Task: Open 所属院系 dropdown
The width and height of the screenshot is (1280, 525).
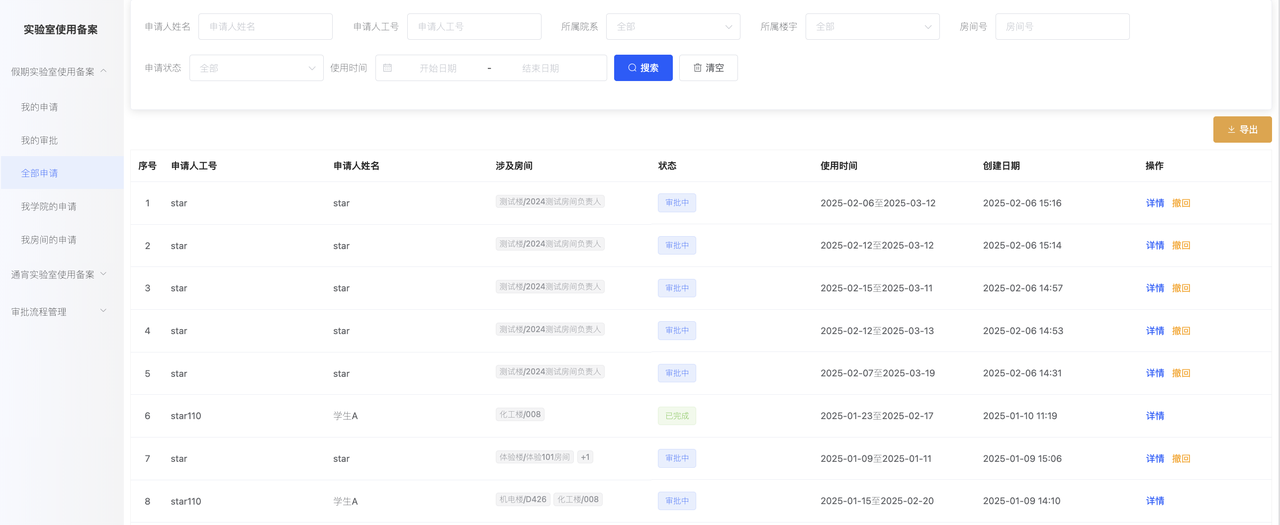Action: click(673, 27)
